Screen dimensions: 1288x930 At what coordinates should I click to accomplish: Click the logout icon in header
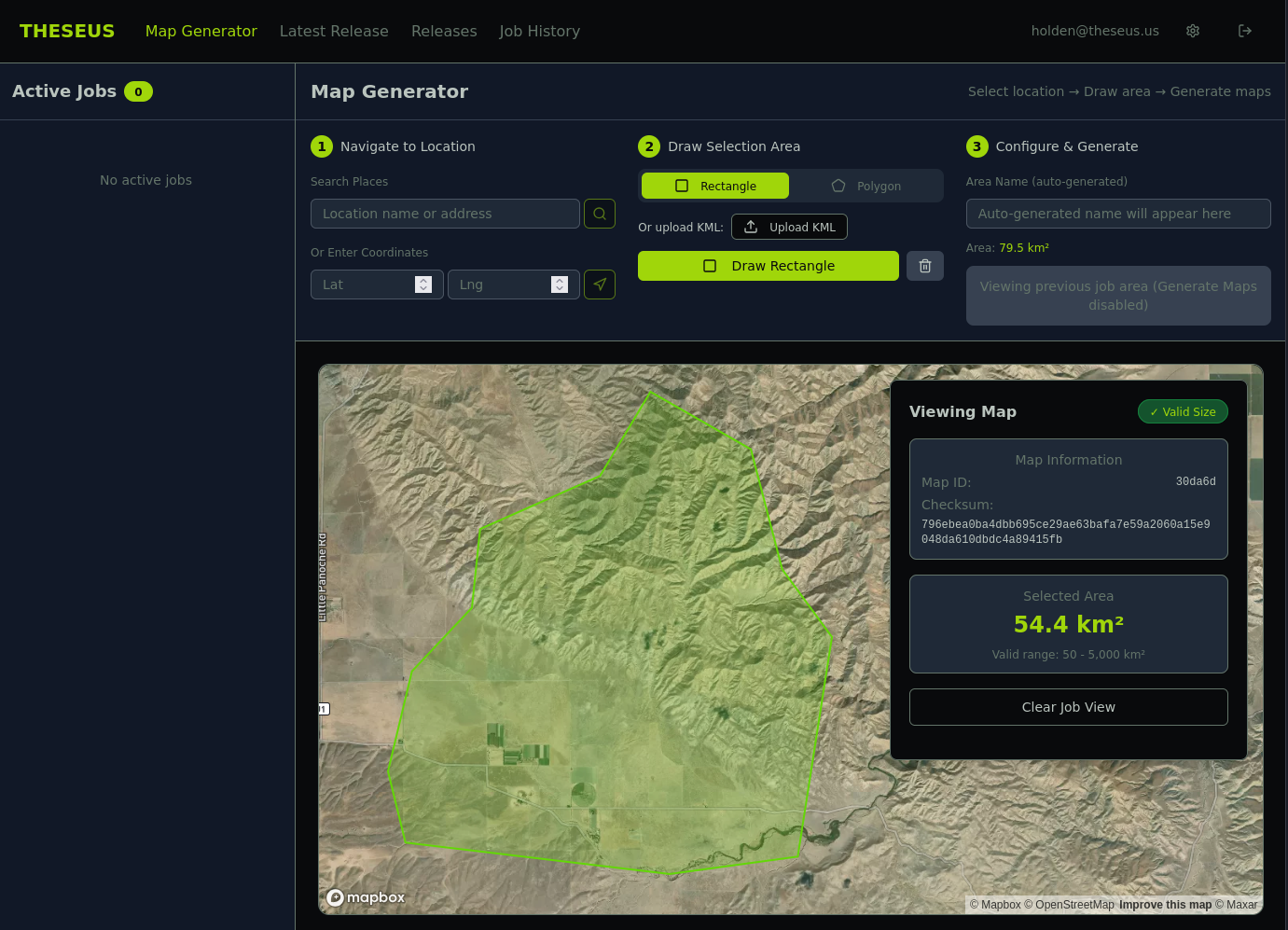tap(1244, 31)
